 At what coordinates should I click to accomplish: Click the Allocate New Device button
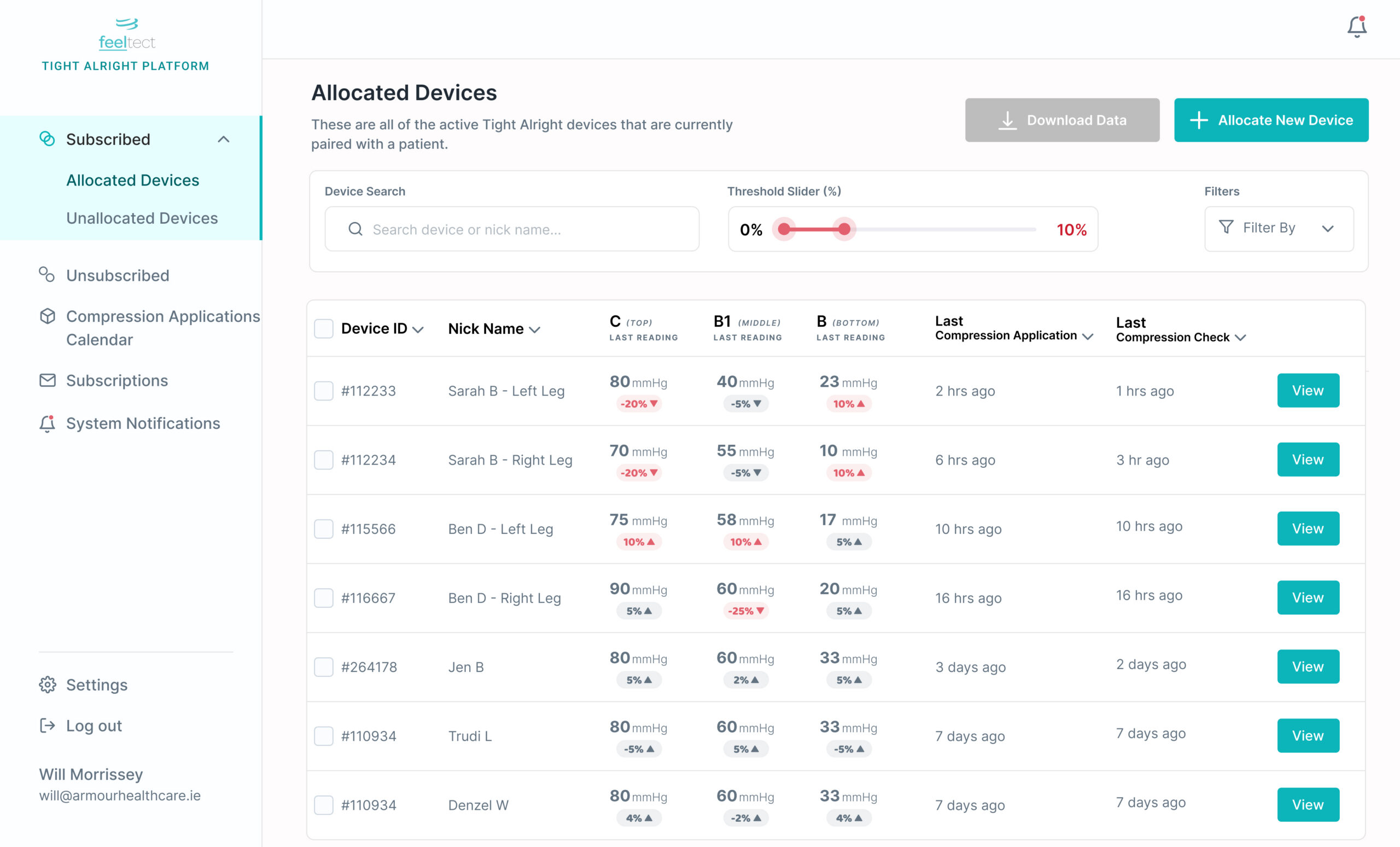(x=1271, y=120)
